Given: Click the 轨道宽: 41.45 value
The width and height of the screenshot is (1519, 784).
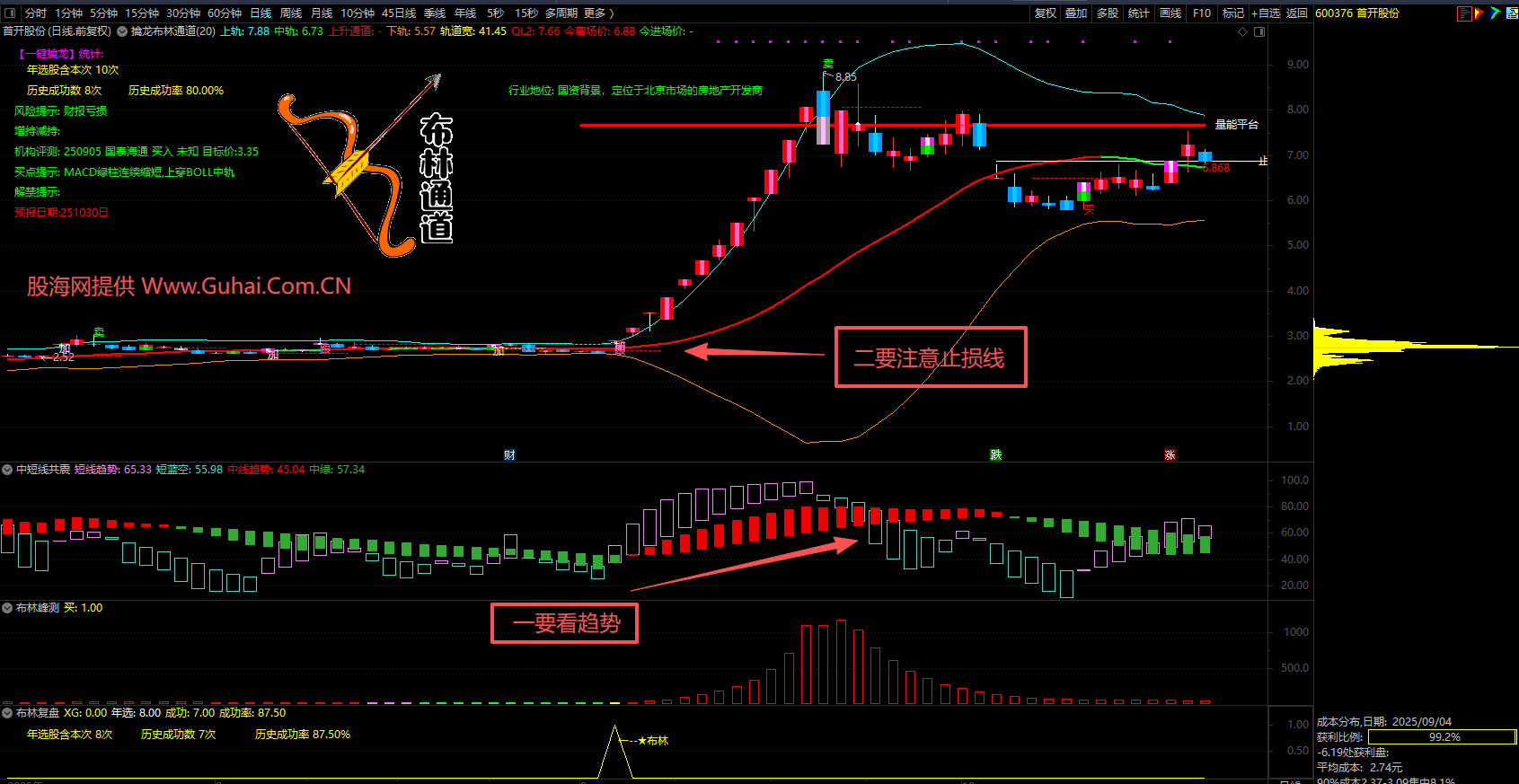Looking at the screenshot, I should coord(473,31).
